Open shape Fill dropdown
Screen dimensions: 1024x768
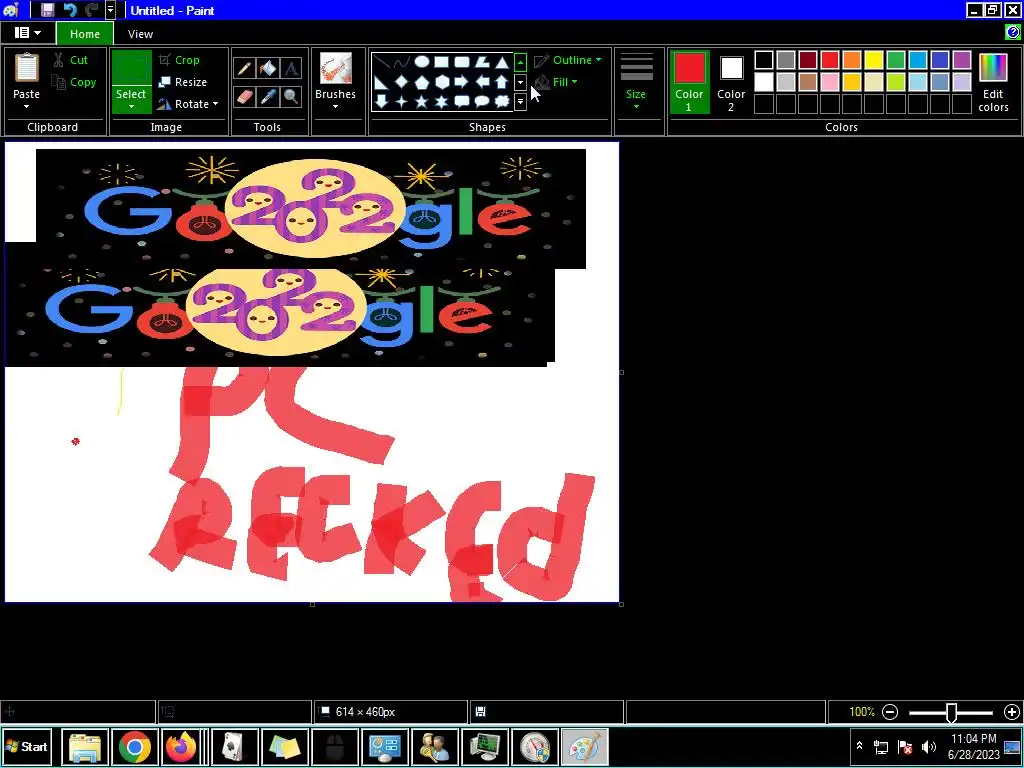click(556, 82)
